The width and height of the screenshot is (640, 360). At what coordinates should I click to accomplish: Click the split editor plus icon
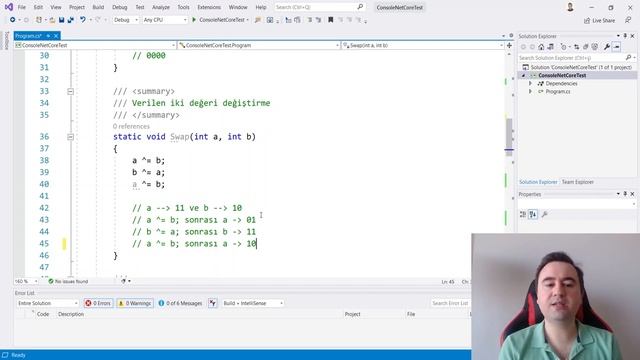point(509,45)
